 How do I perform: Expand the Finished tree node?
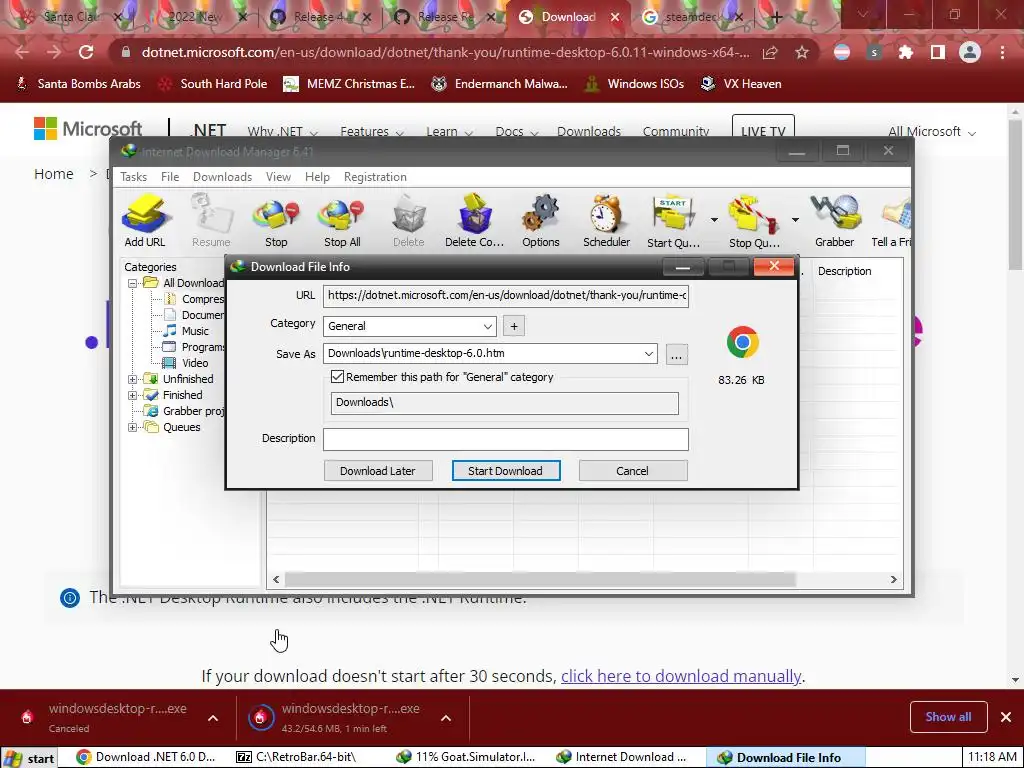(133, 395)
